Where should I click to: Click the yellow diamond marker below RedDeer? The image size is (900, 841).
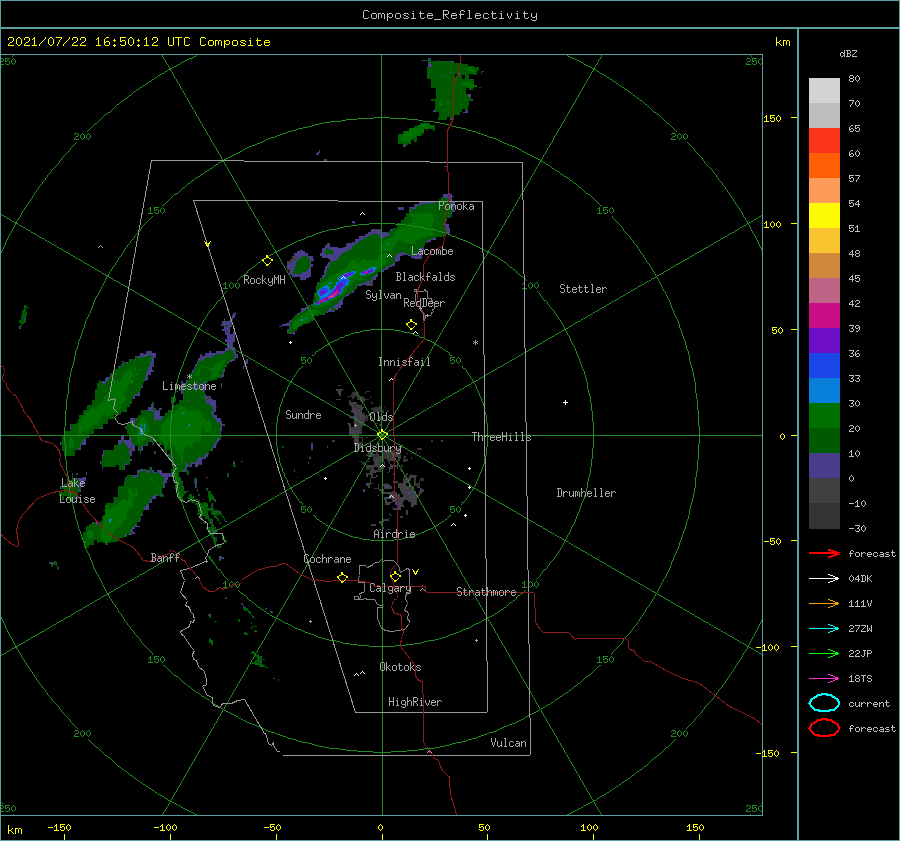[x=412, y=325]
